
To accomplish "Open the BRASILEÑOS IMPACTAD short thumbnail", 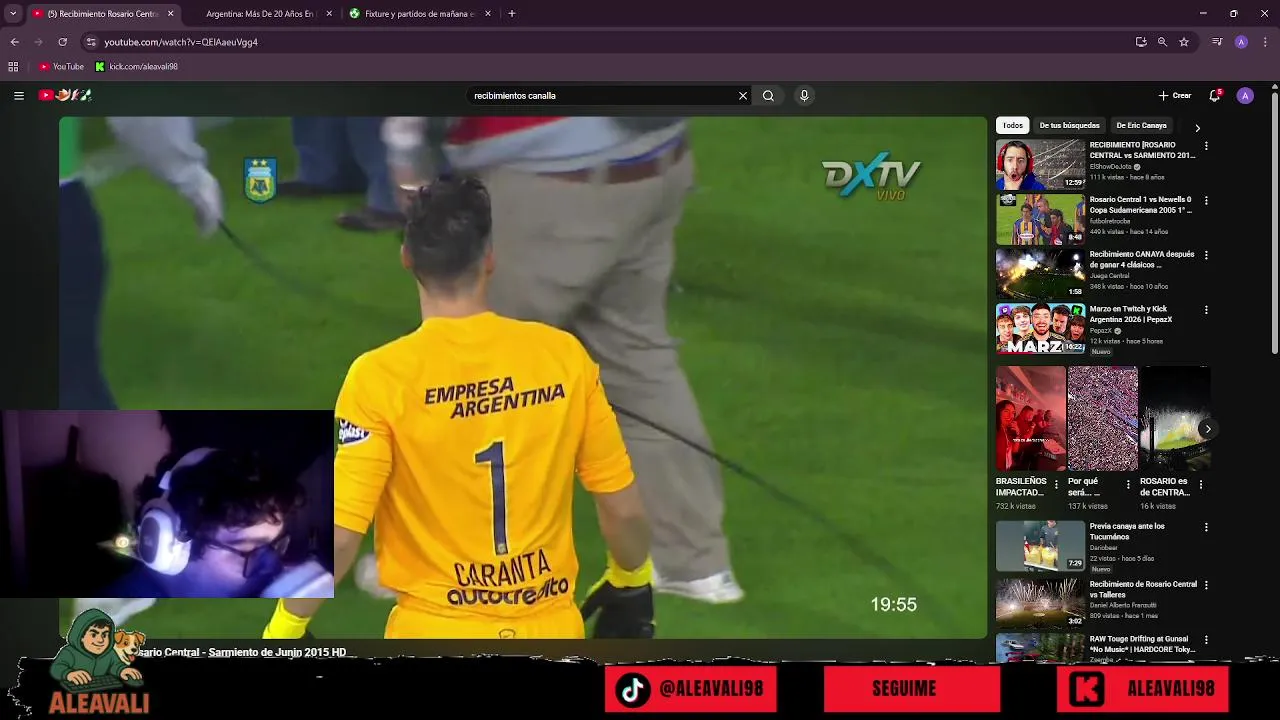I will [x=1030, y=418].
